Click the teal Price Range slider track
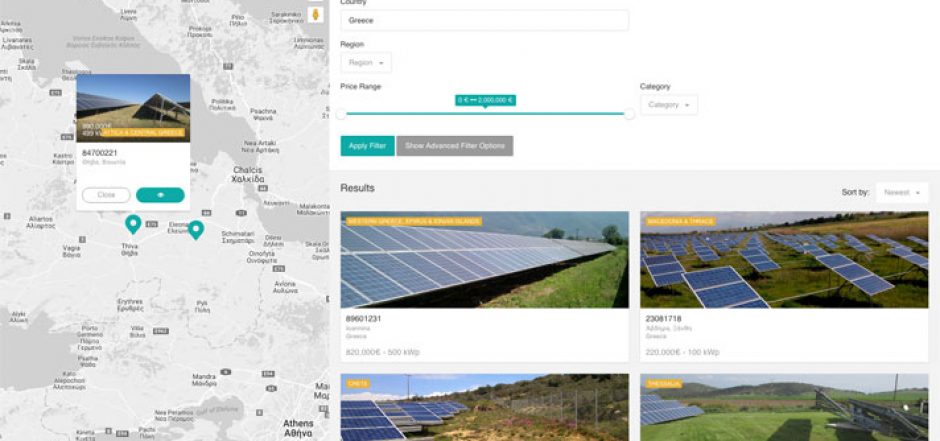Viewport: 940px width, 441px height. [x=485, y=114]
